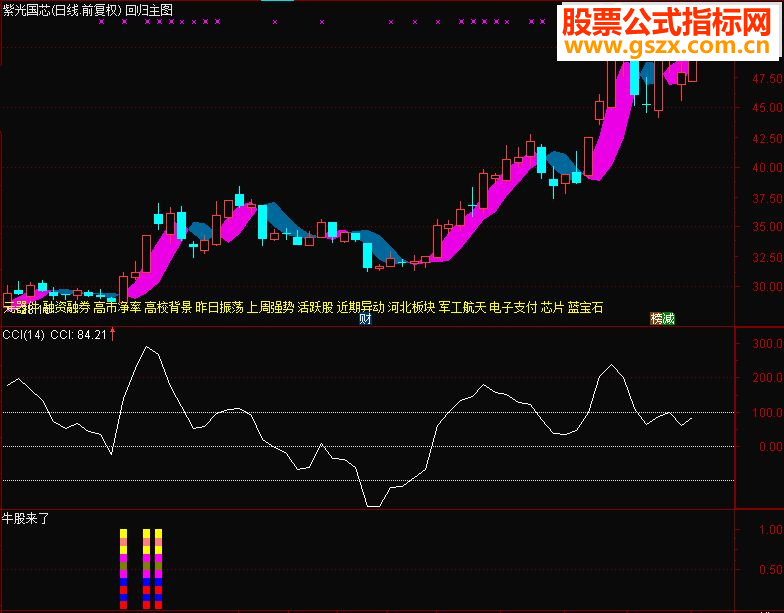
Task: Click the 40.00 price axis label
Action: coord(768,168)
